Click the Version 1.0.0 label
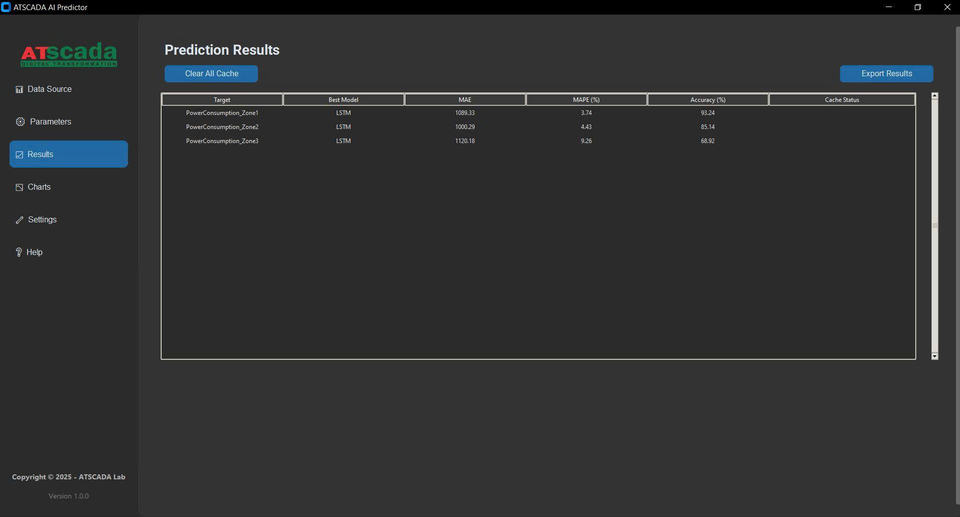 [x=69, y=496]
